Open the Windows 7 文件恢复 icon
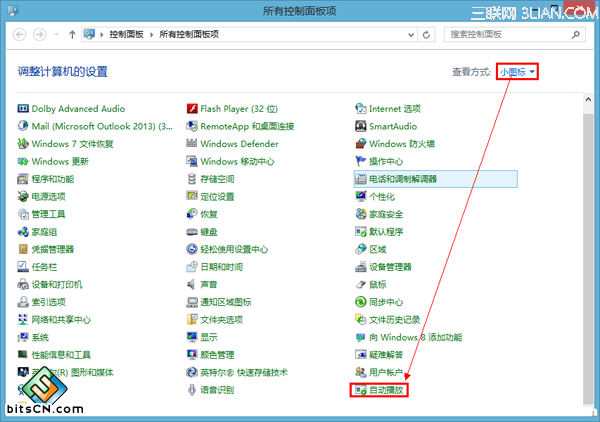Image resolution: width=600 pixels, height=422 pixels. click(x=23, y=143)
